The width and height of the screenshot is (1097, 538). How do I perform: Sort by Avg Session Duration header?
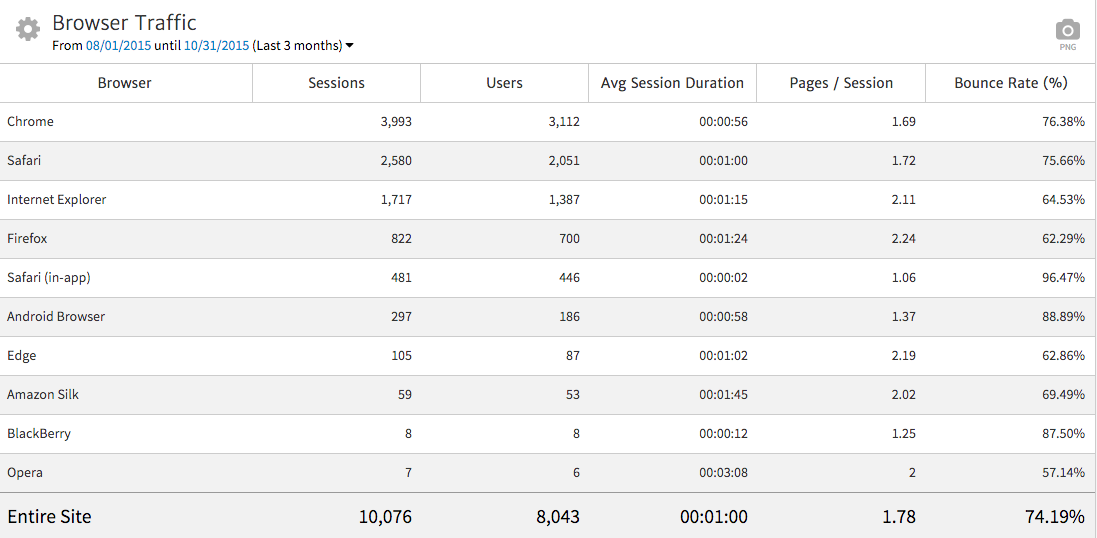[672, 83]
